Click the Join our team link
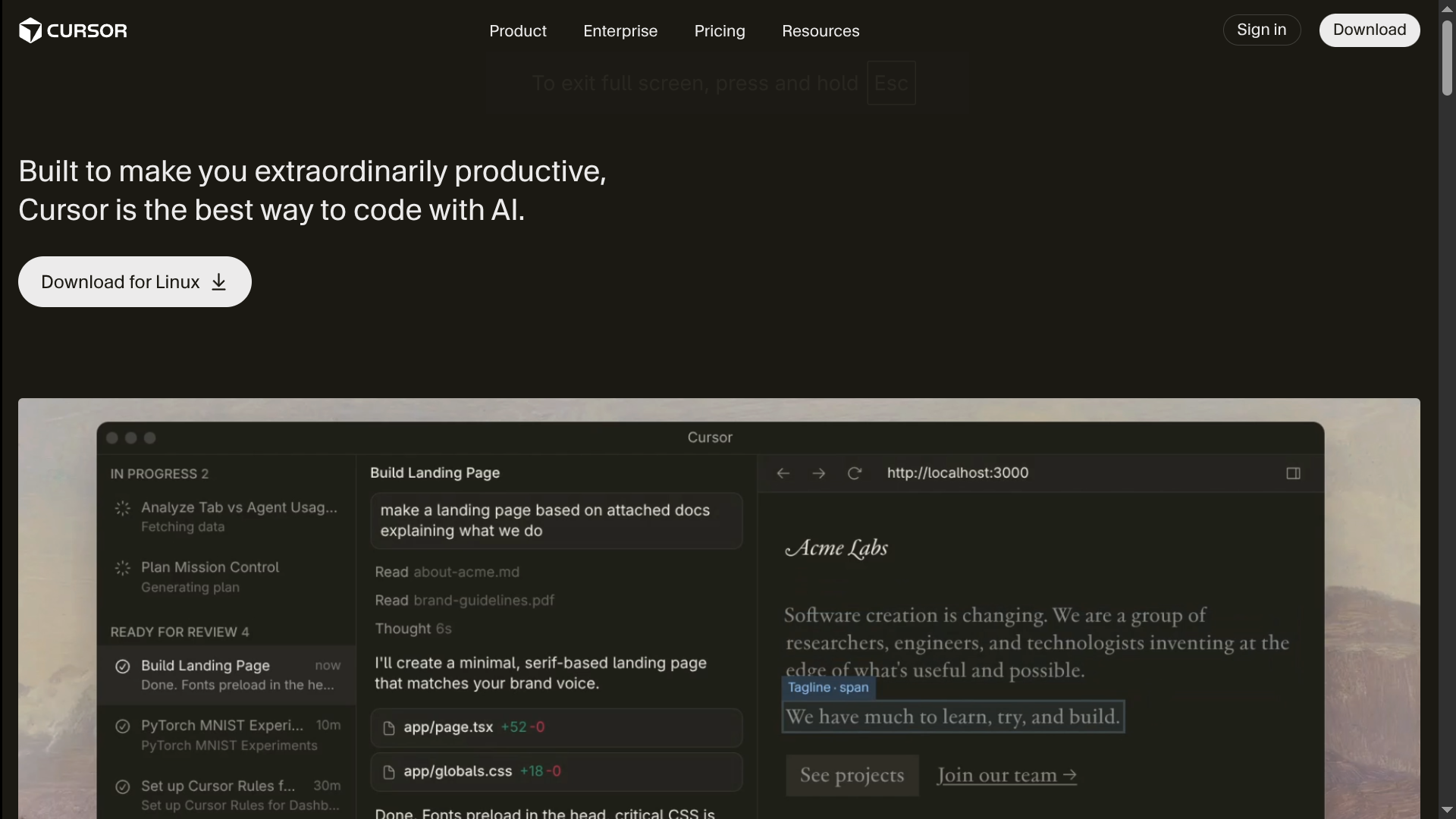Viewport: 1456px width, 819px height. pos(1006,775)
